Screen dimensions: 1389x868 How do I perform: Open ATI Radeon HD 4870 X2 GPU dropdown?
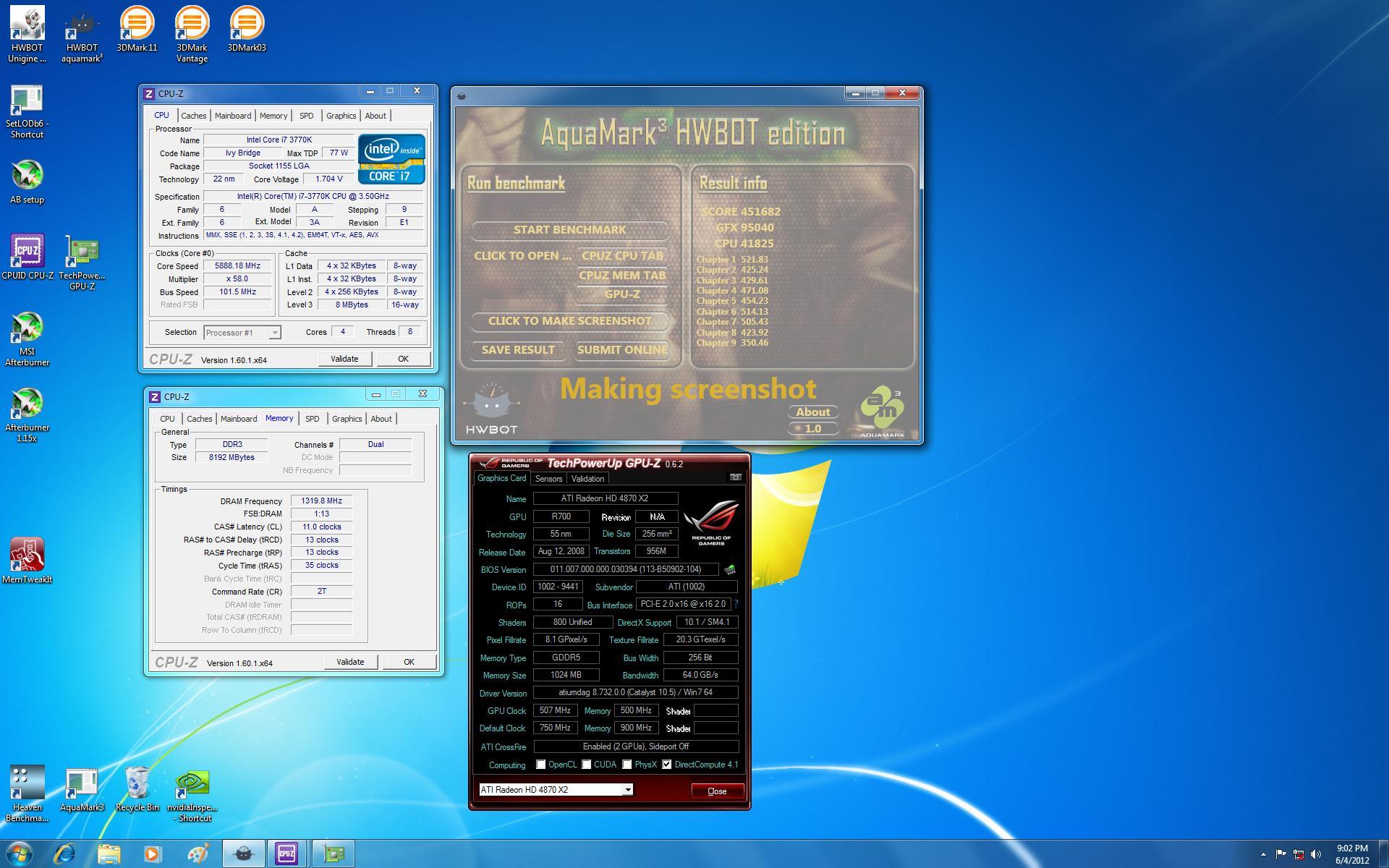click(x=556, y=790)
